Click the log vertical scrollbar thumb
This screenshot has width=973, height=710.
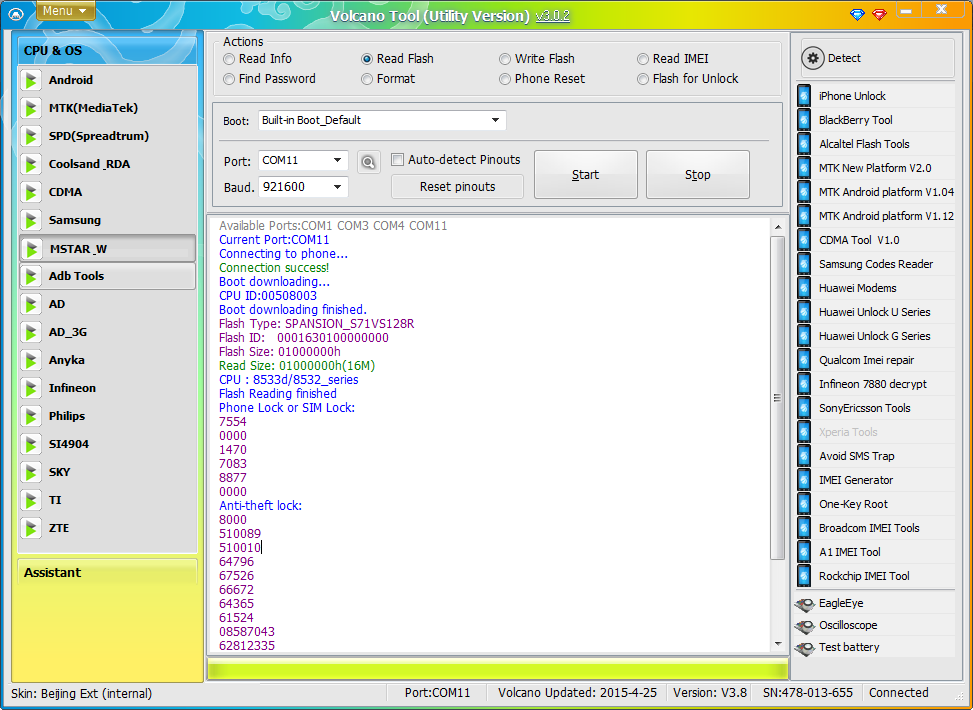tap(778, 398)
